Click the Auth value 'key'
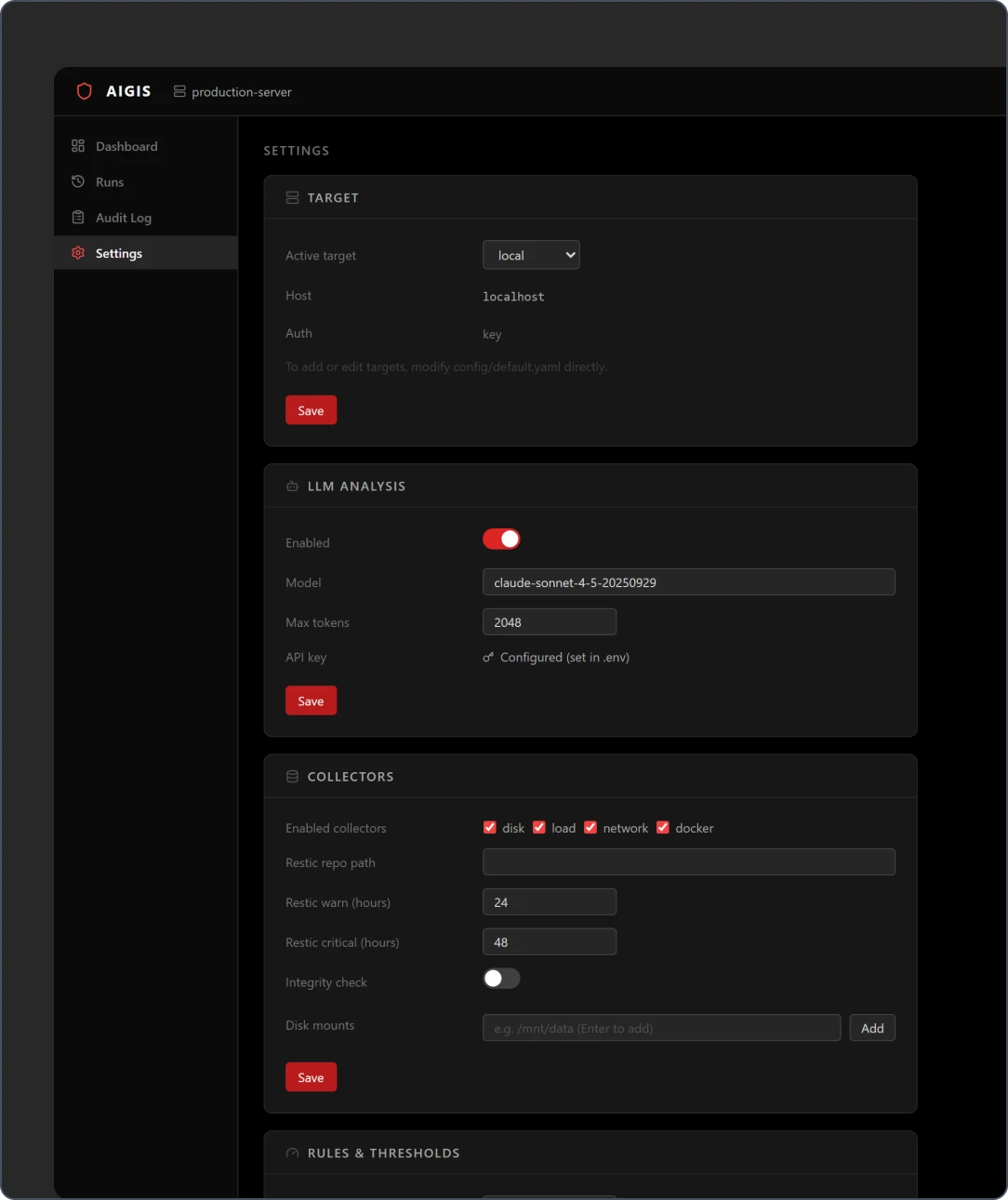The width and height of the screenshot is (1008, 1200). click(x=492, y=335)
